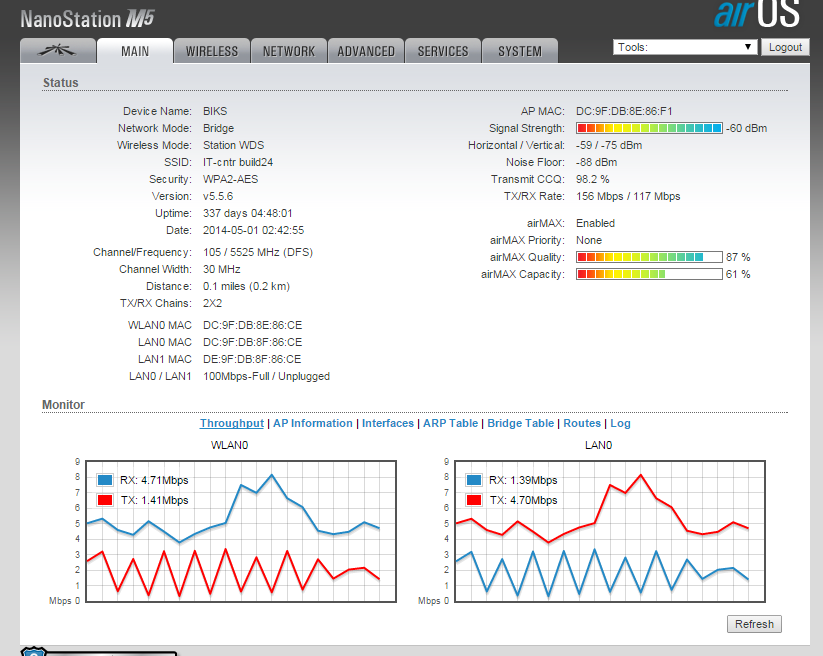
Task: Go to the ADVANCED tab
Action: point(366,51)
